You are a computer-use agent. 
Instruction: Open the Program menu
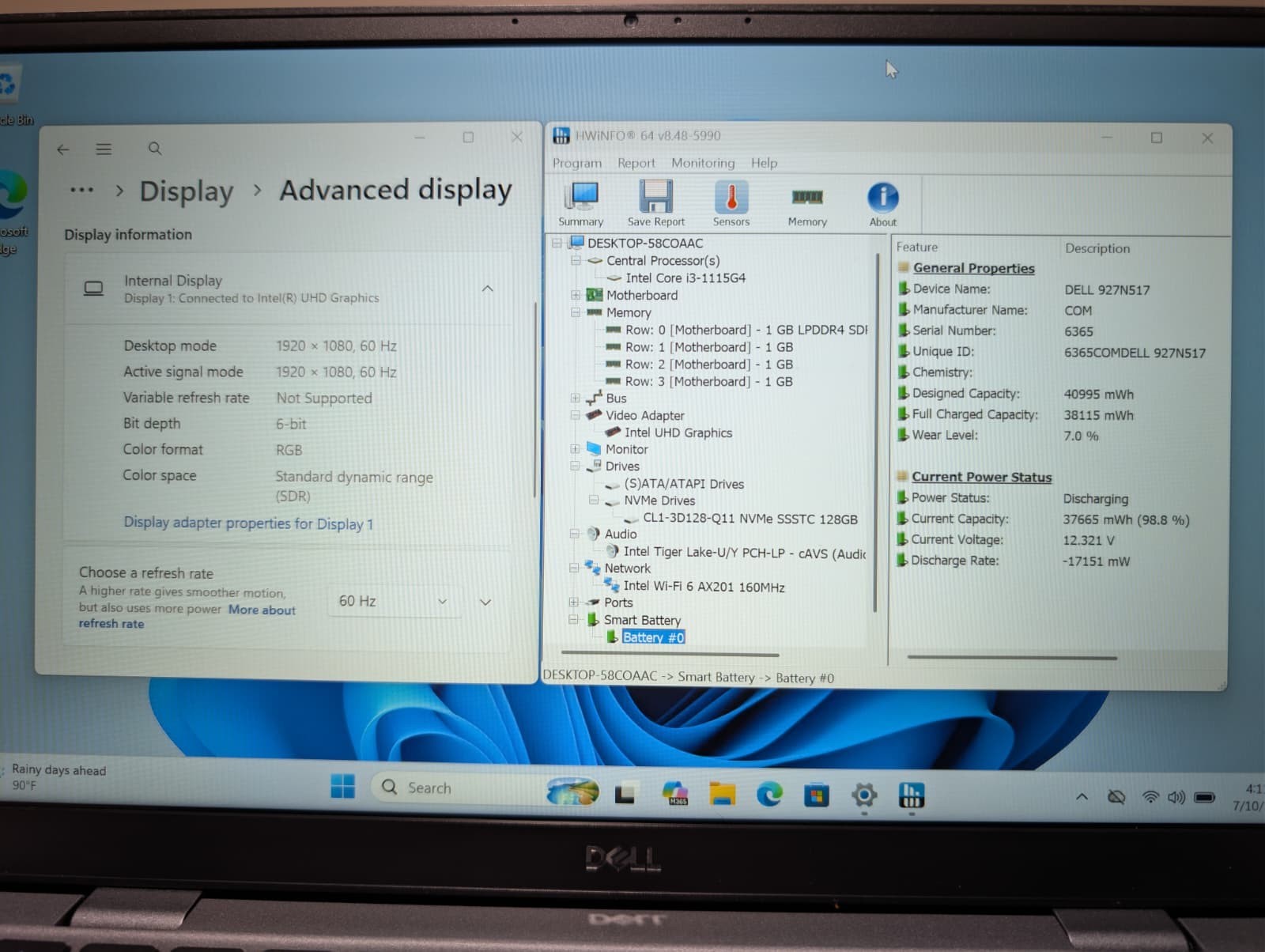pyautogui.click(x=577, y=163)
